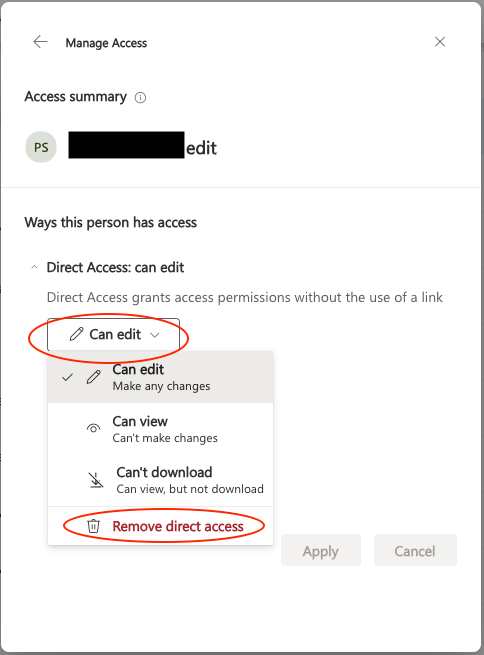Select the Can edit menu option
484x655 pixels.
tap(160, 377)
